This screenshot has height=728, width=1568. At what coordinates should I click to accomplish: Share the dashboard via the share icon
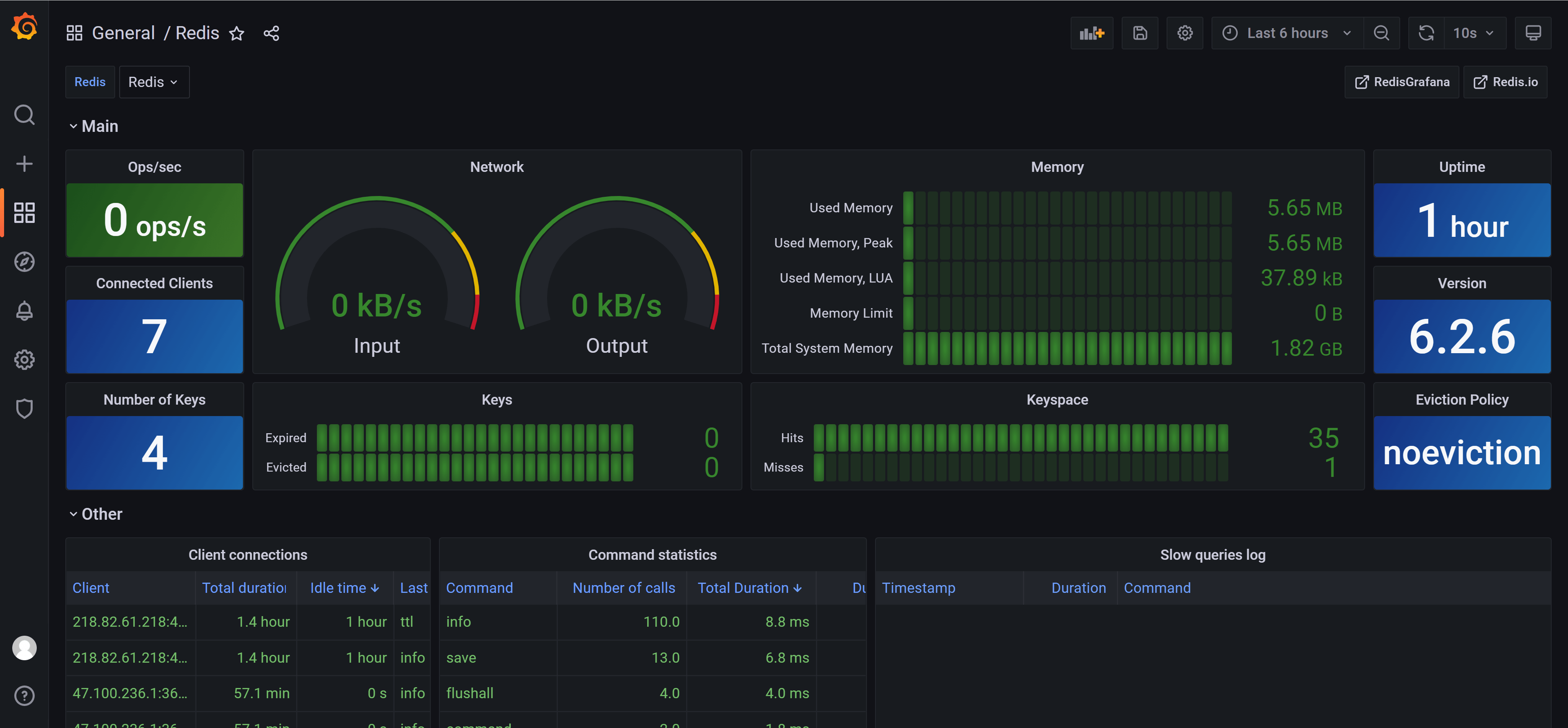tap(271, 33)
